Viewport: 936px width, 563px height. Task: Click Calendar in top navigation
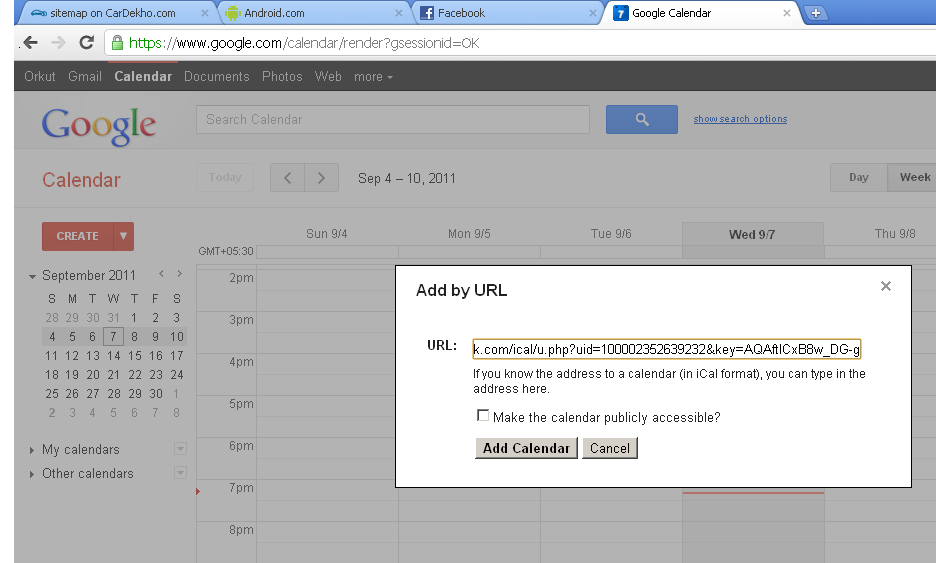point(143,76)
